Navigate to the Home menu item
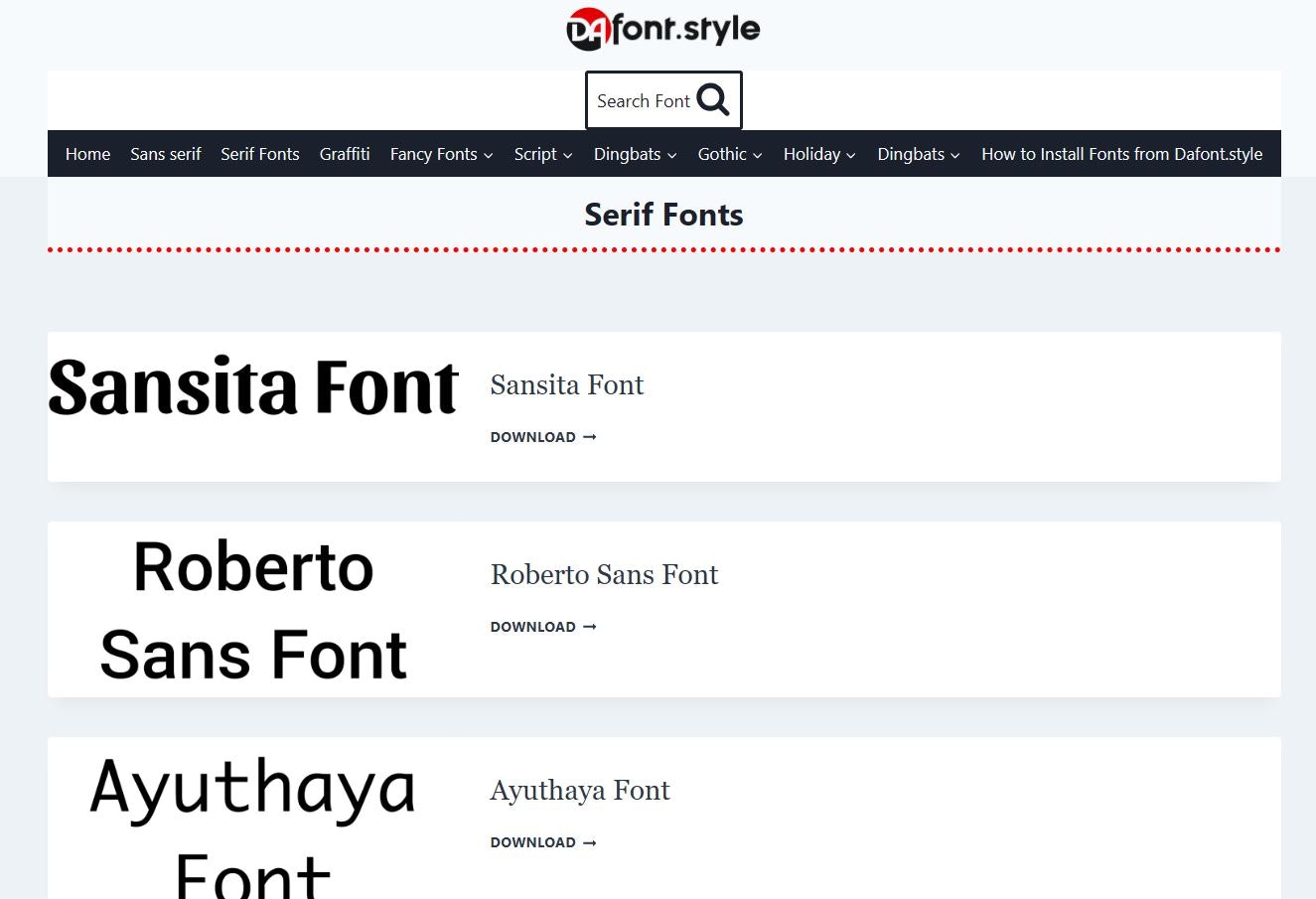This screenshot has height=899, width=1316. pos(87,154)
